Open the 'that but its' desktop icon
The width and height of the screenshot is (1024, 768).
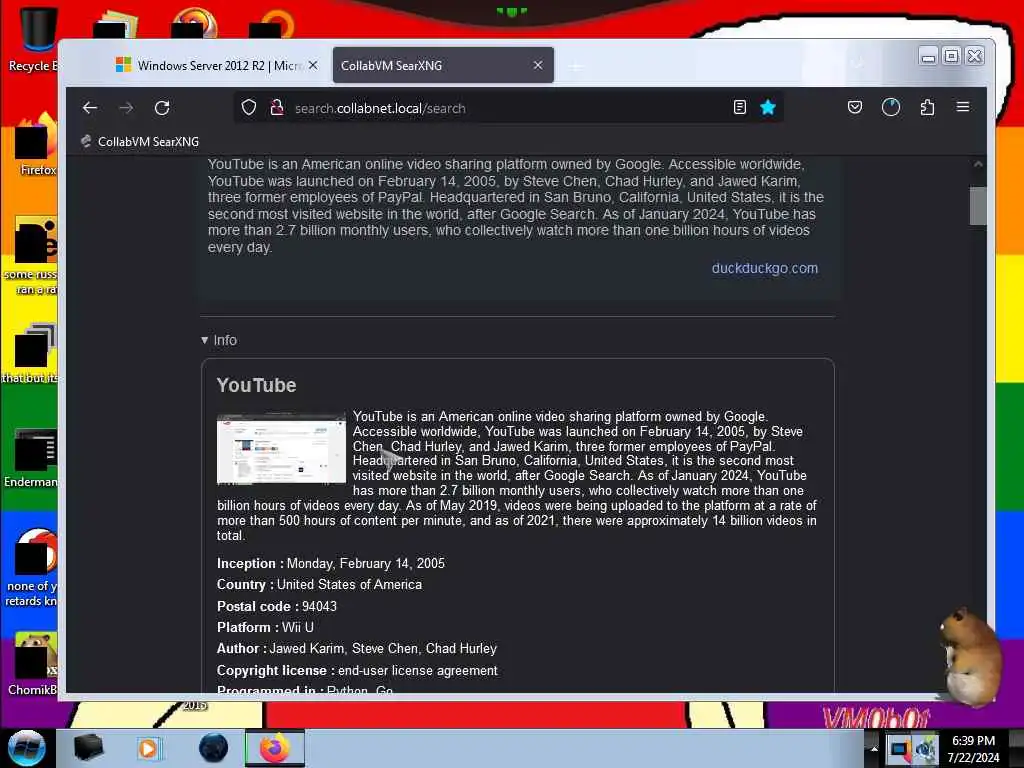click(31, 353)
